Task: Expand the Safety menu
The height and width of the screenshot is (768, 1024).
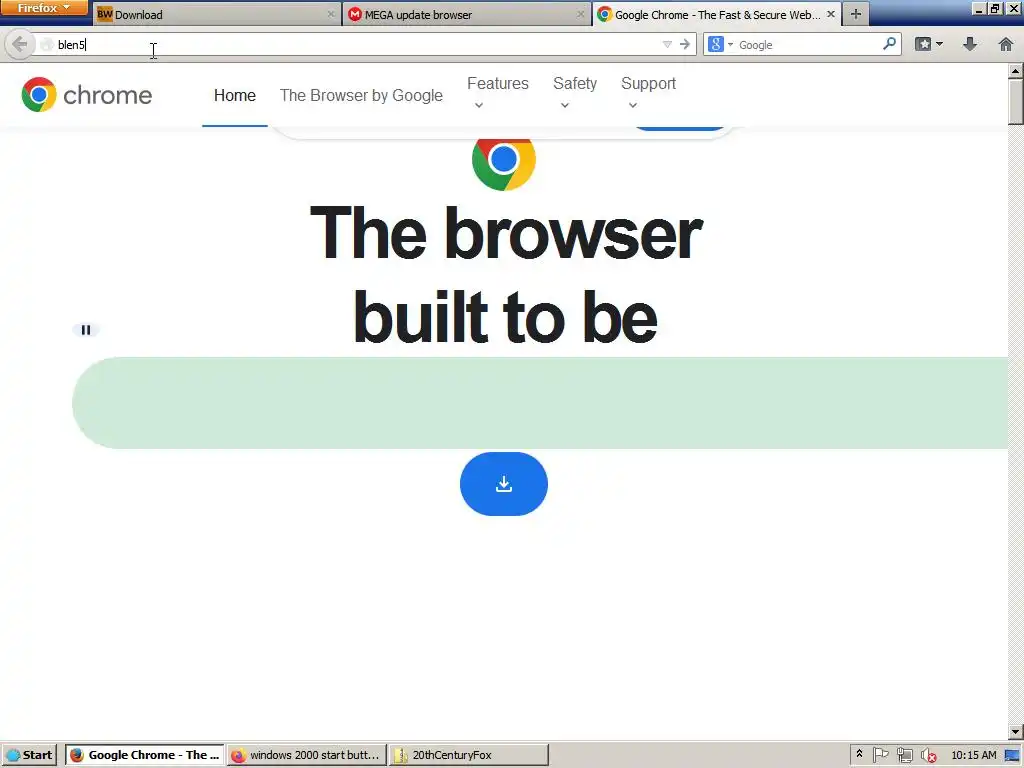Action: tap(575, 91)
